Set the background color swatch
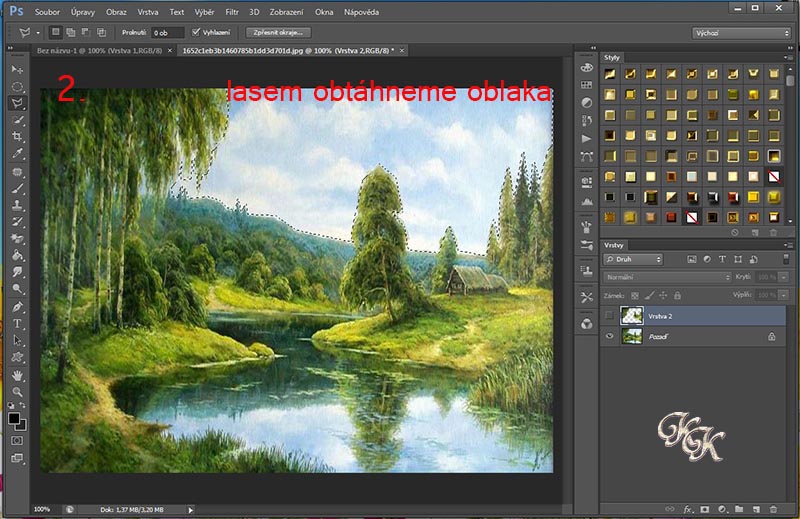The width and height of the screenshot is (800, 519). point(22,427)
